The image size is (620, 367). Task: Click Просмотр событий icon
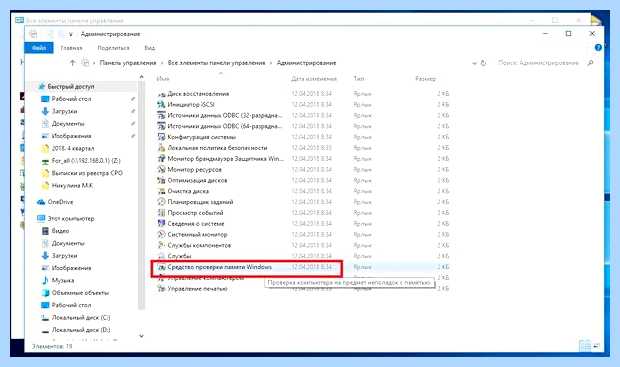click(161, 213)
